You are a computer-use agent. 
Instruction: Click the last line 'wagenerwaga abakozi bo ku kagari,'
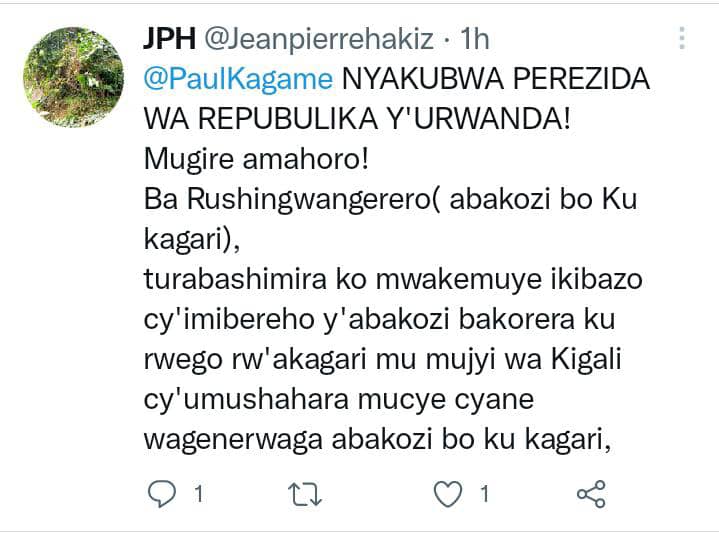click(377, 440)
